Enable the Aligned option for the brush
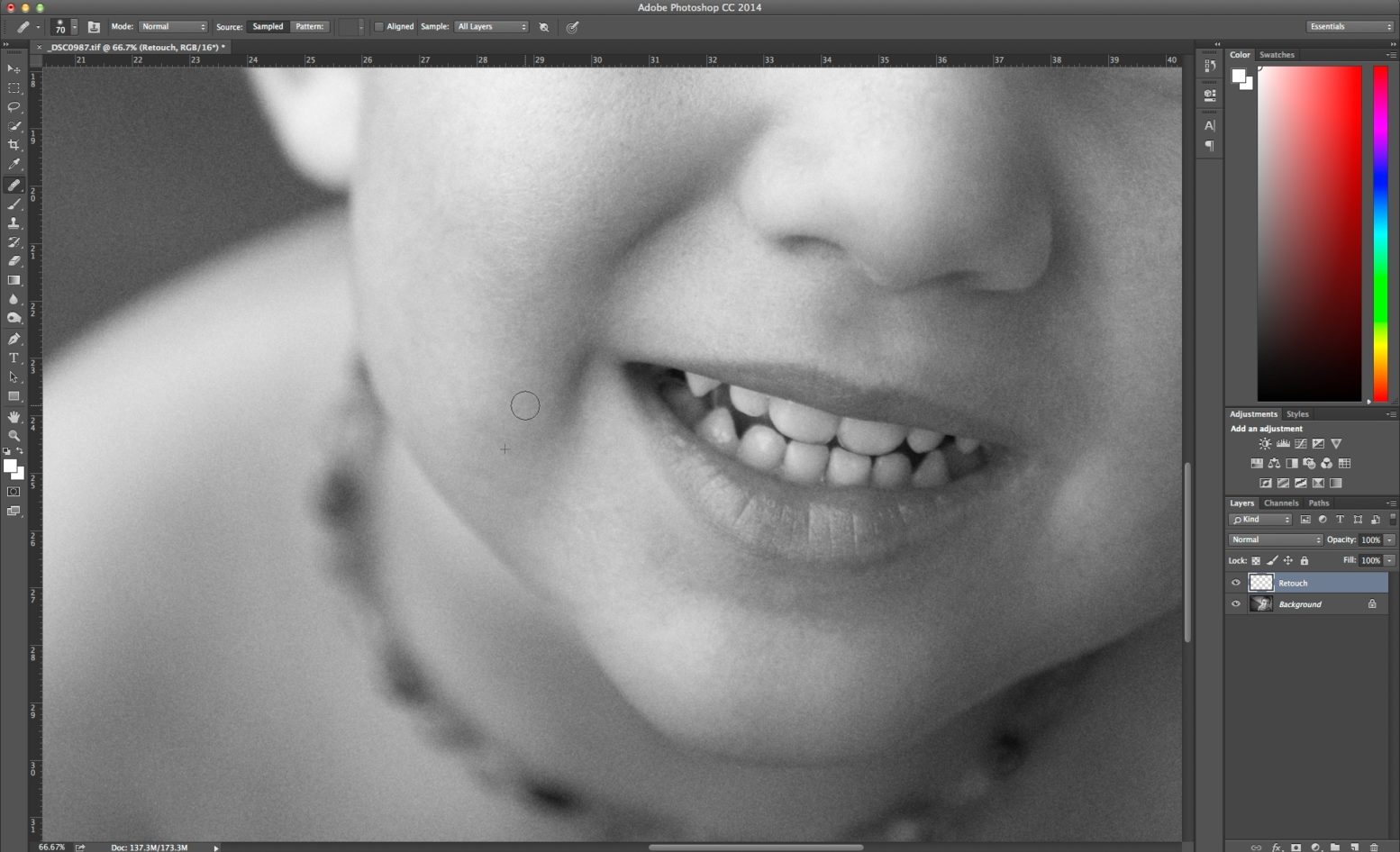The width and height of the screenshot is (1400, 852). click(379, 26)
